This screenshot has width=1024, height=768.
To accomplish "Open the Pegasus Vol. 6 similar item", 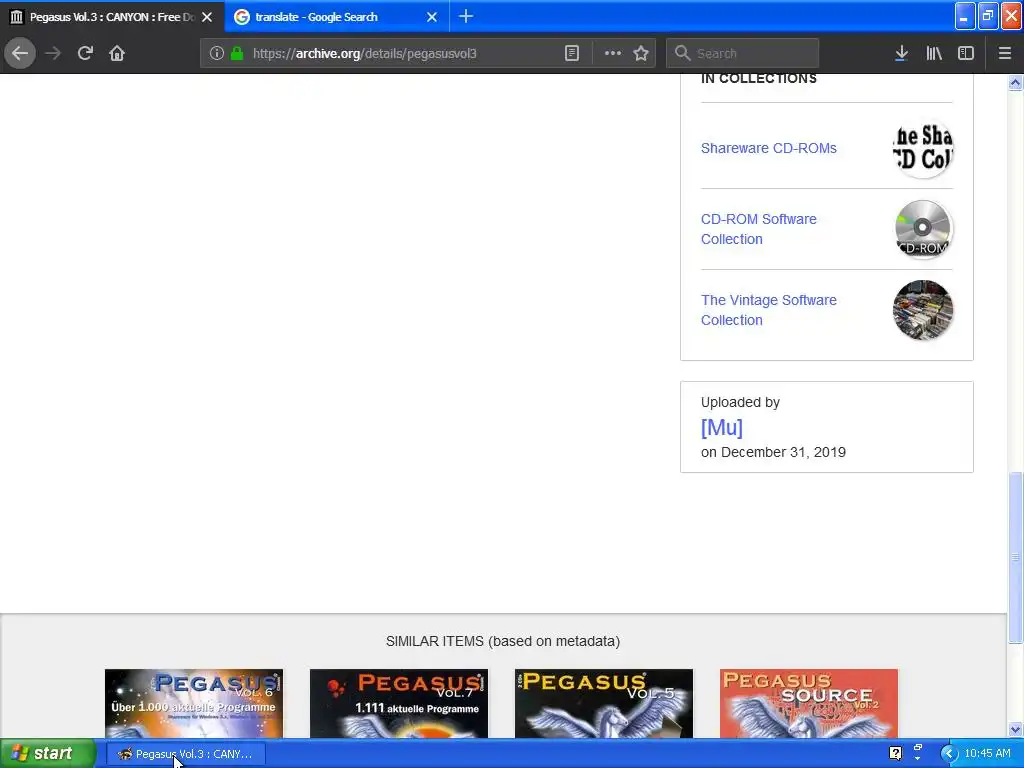I will (x=194, y=703).
